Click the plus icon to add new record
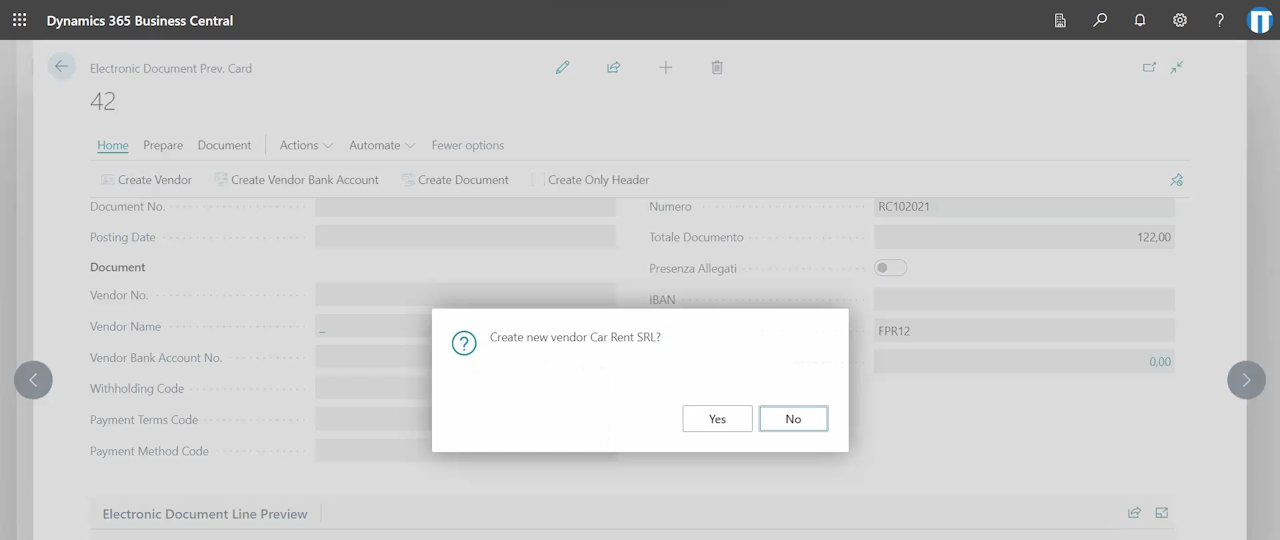Viewport: 1280px width, 540px height. pyautogui.click(x=665, y=67)
